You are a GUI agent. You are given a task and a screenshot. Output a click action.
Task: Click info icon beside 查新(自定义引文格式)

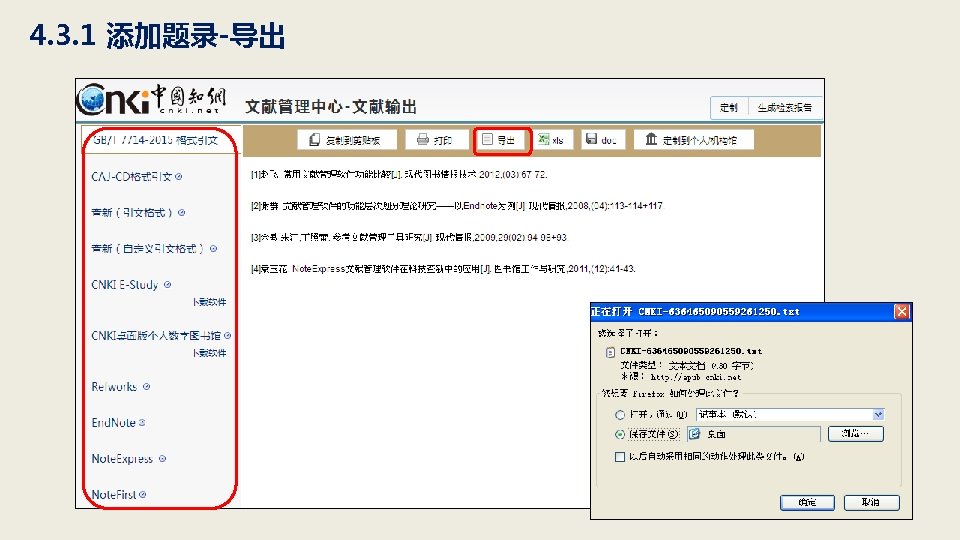click(213, 249)
